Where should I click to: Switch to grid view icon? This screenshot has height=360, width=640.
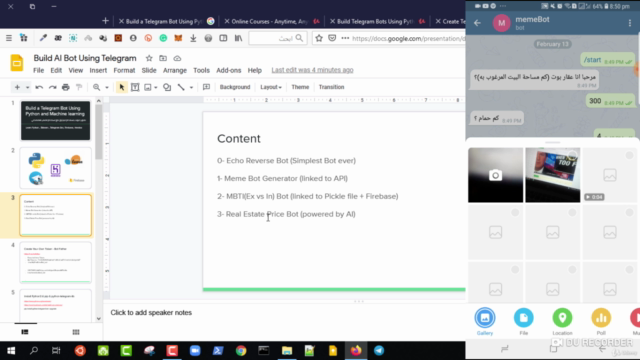pos(76,332)
